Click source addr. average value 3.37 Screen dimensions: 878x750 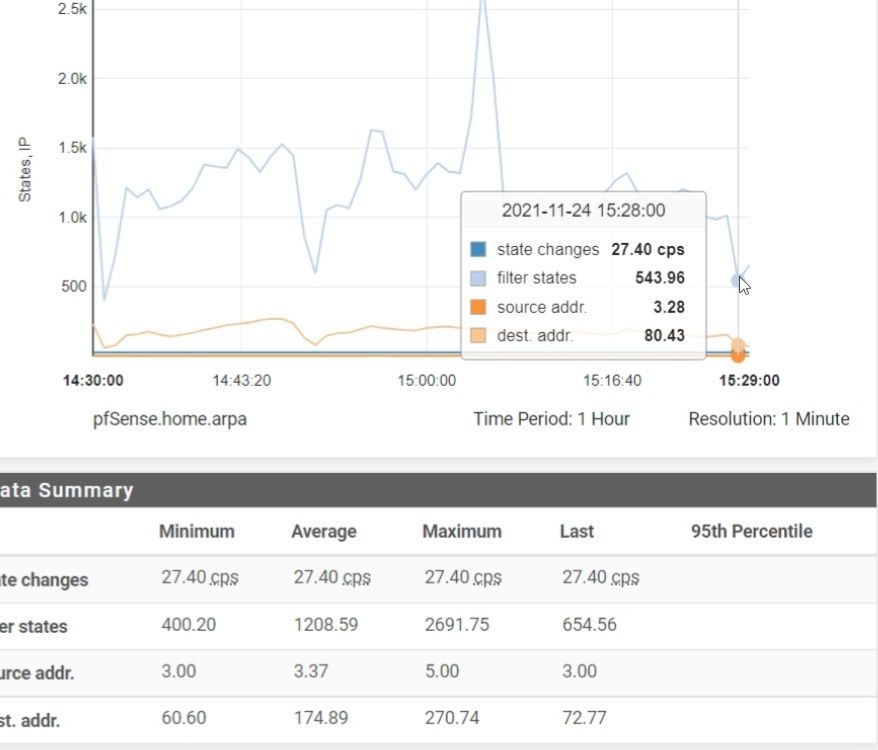(x=311, y=671)
